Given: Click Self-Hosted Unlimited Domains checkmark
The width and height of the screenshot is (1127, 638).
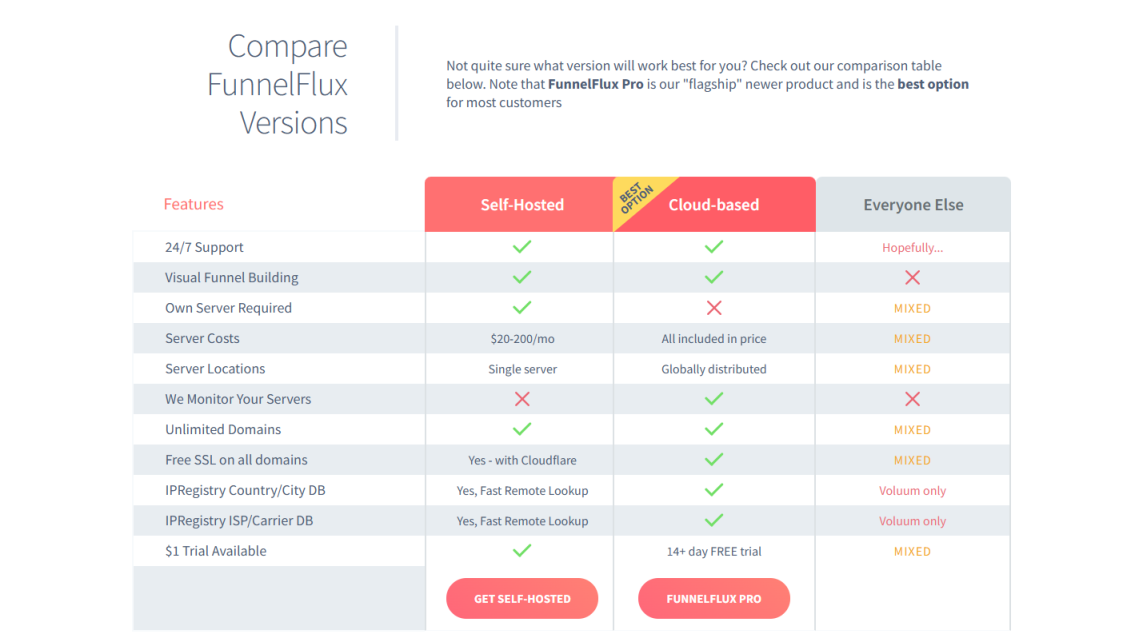Looking at the screenshot, I should tap(521, 429).
